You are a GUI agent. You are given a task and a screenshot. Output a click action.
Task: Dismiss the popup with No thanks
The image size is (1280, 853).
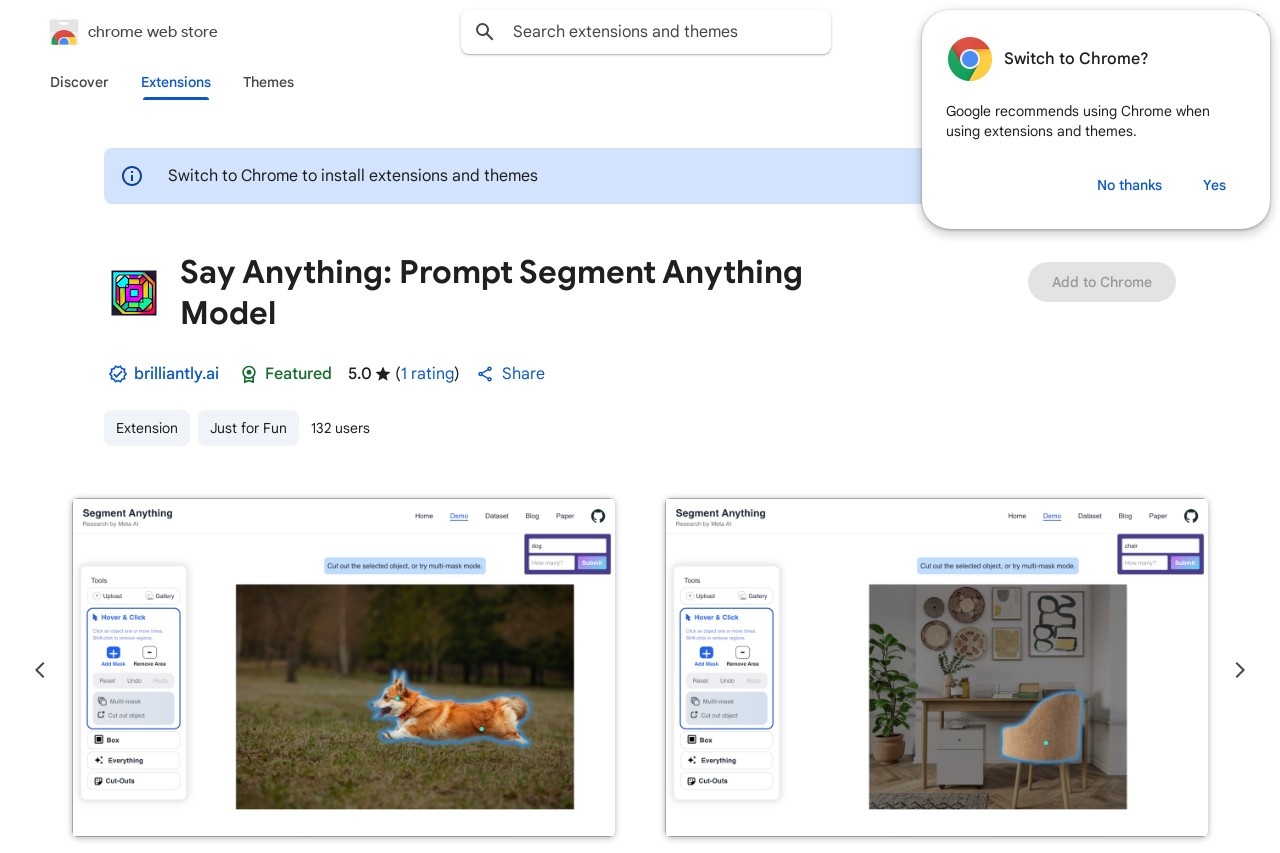(x=1129, y=185)
